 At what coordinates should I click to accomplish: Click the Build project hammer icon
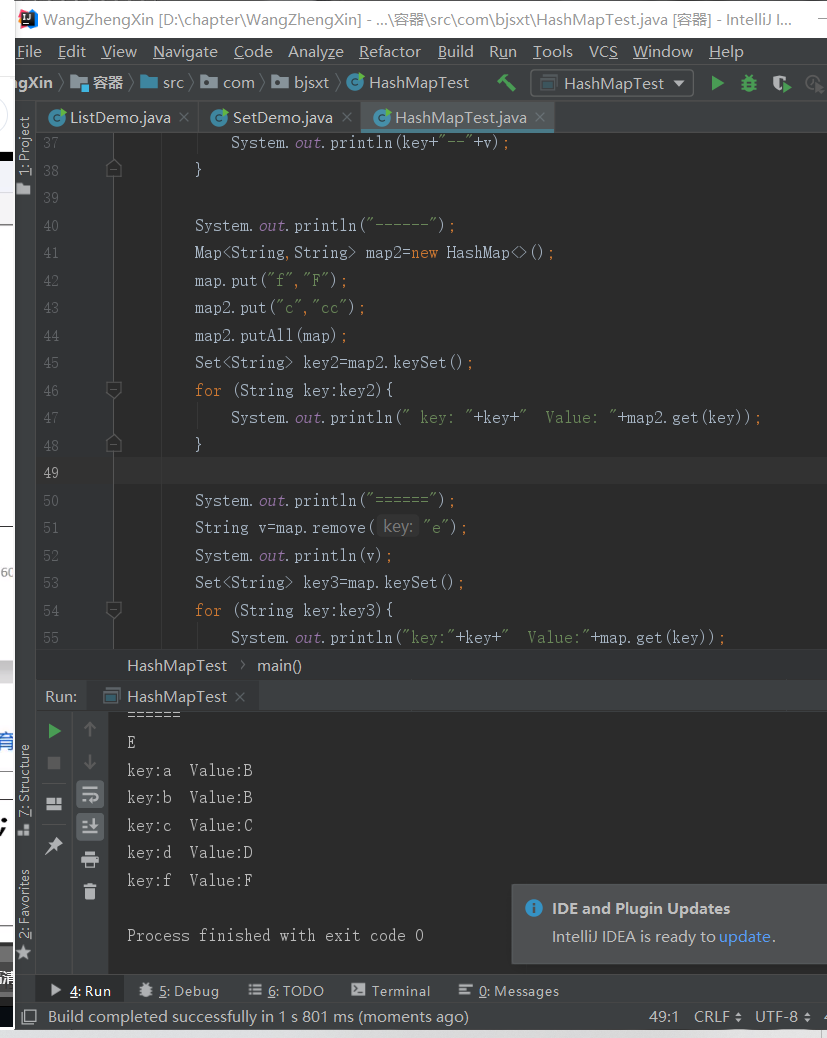click(507, 83)
